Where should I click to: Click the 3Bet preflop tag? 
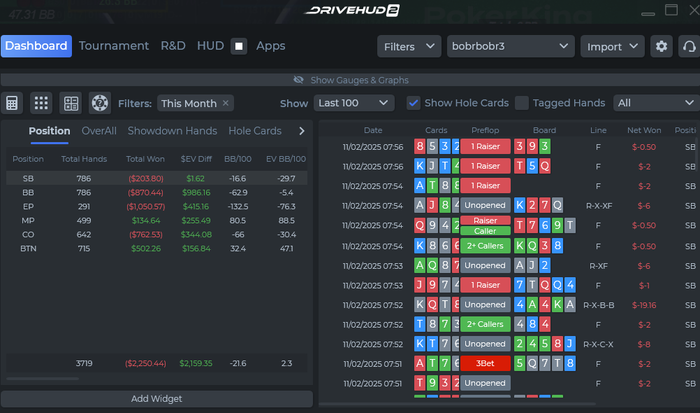485,363
